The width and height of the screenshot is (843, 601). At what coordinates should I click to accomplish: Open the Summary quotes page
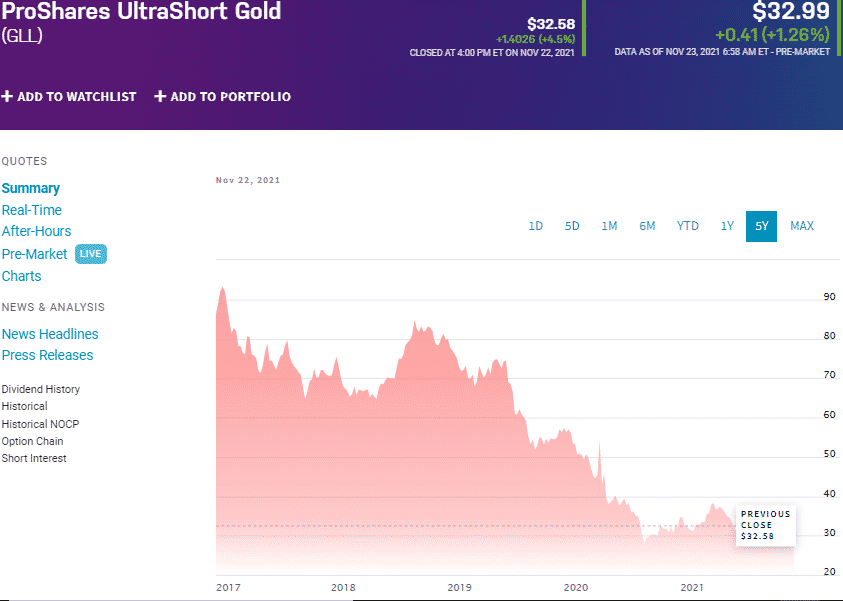point(31,188)
